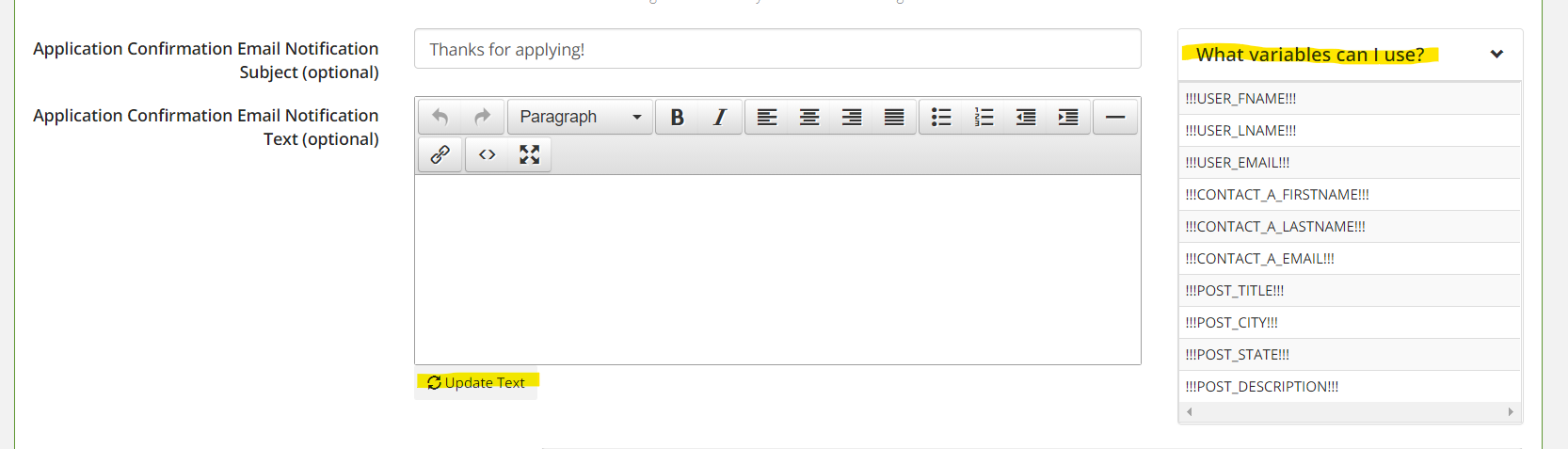
Task: Increase indent of text
Action: [1068, 117]
